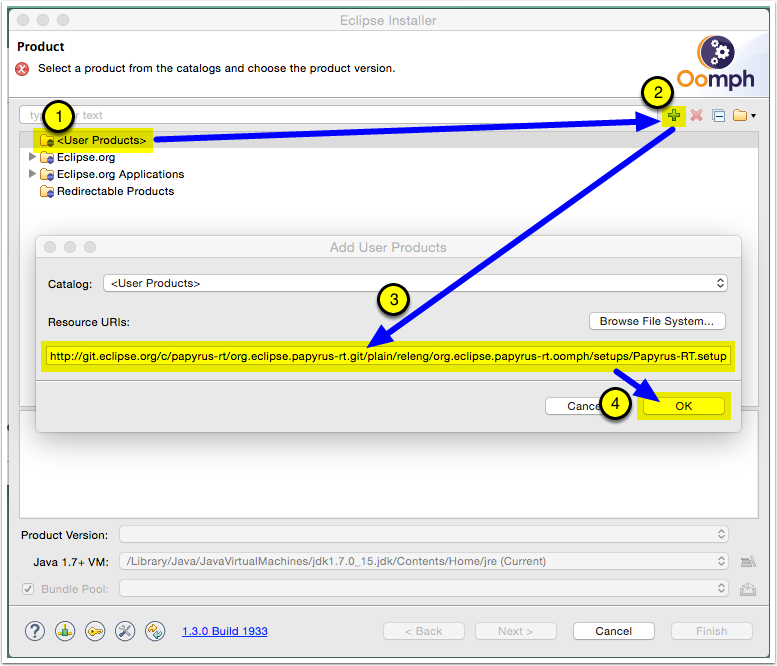Click the network proxy refresh icon

(155, 631)
